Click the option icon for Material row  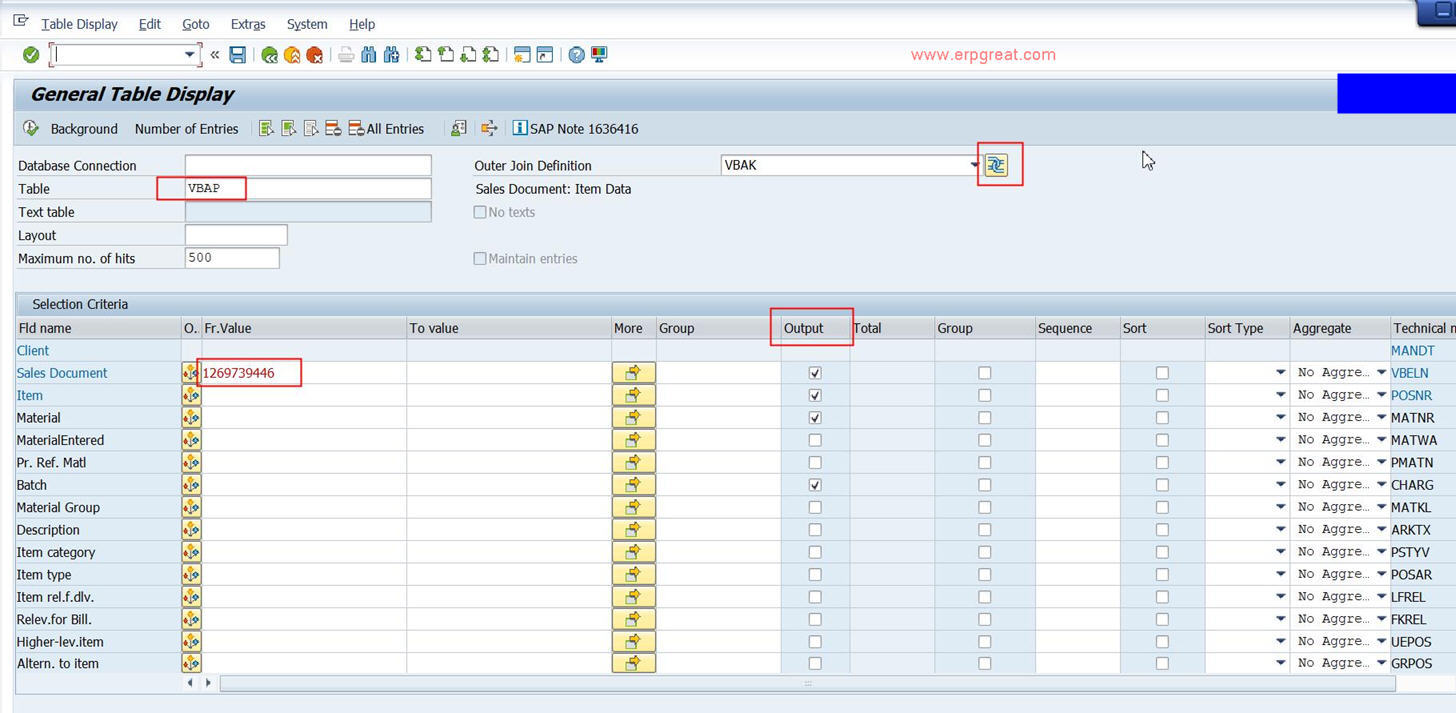191,418
